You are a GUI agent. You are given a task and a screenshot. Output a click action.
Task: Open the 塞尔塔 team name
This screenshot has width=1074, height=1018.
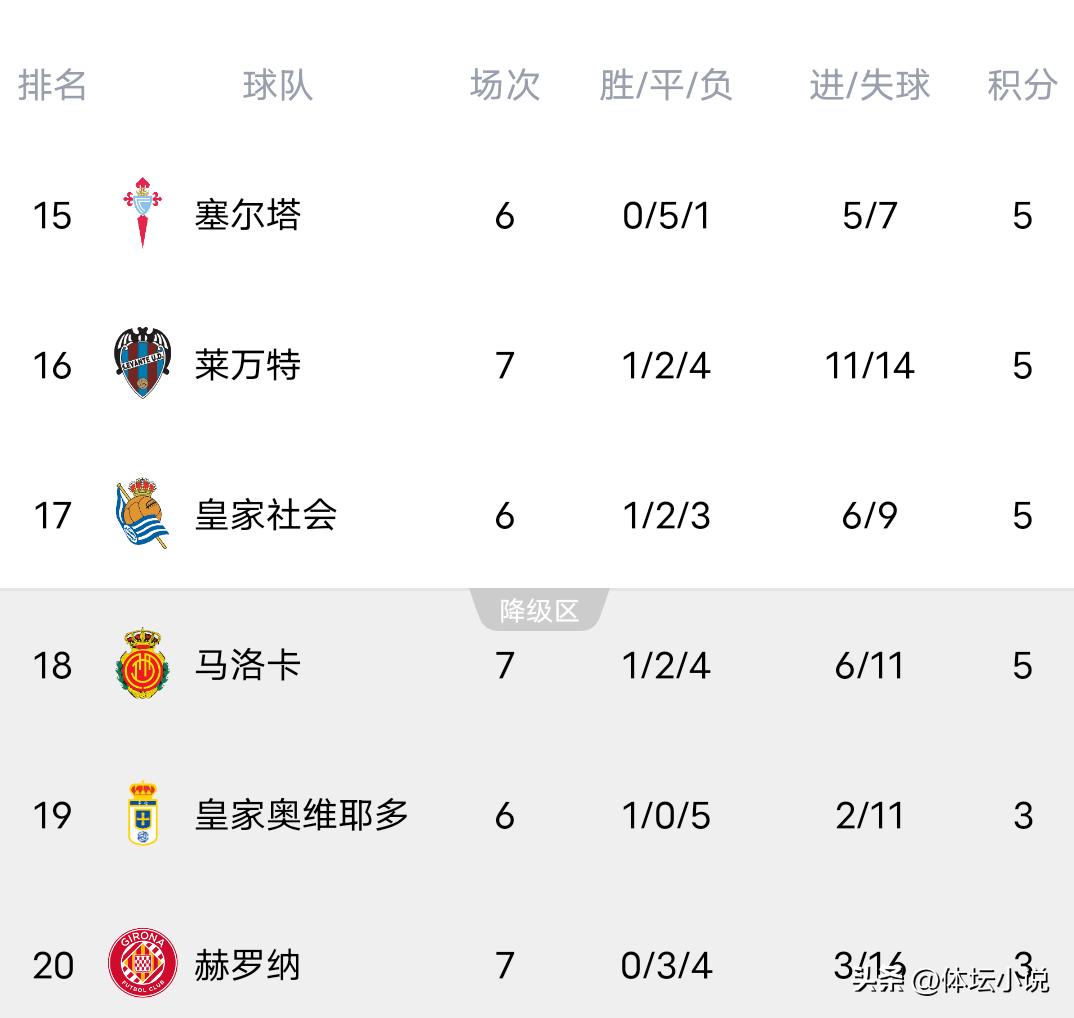[247, 215]
